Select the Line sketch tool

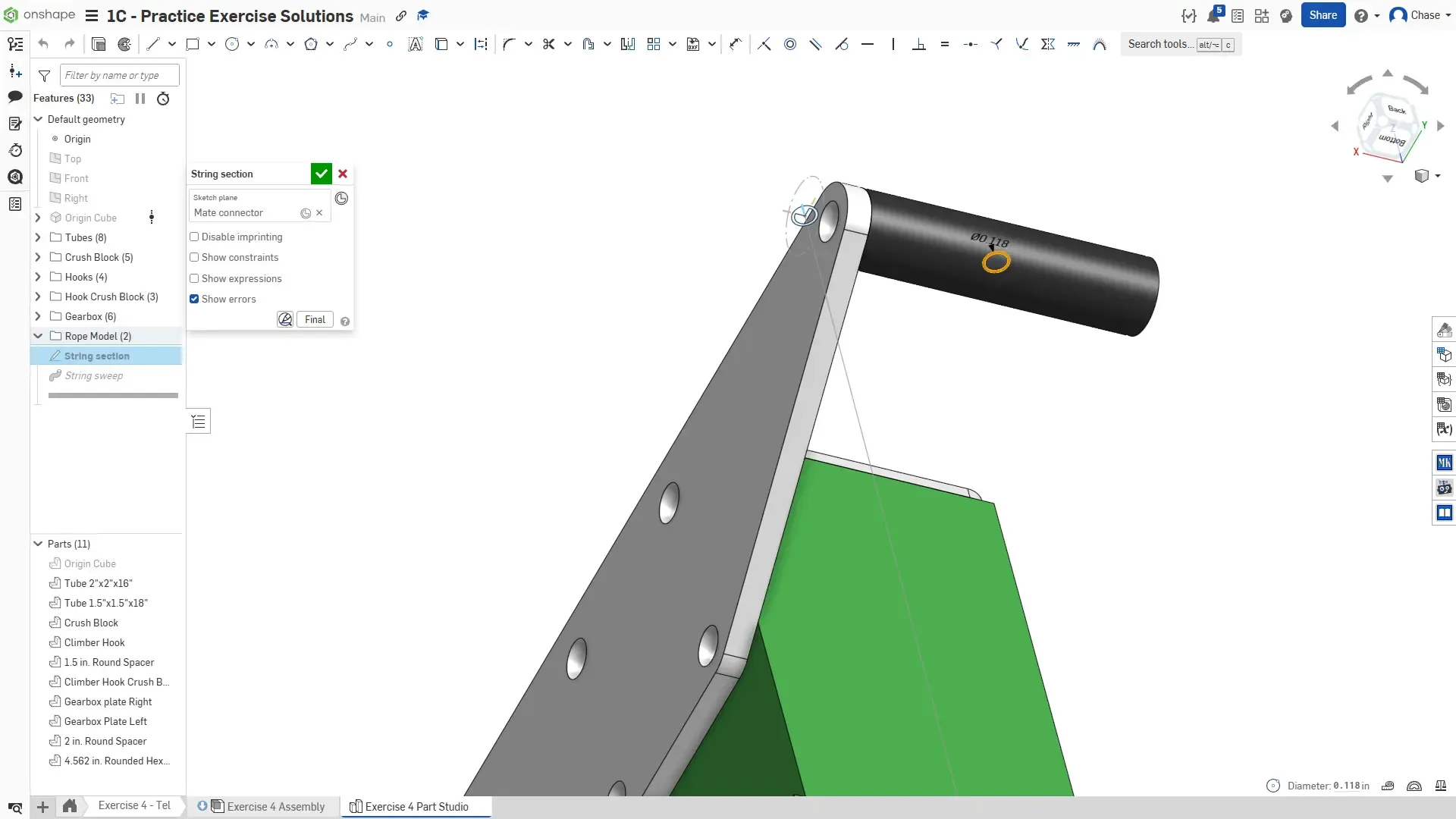click(x=153, y=44)
